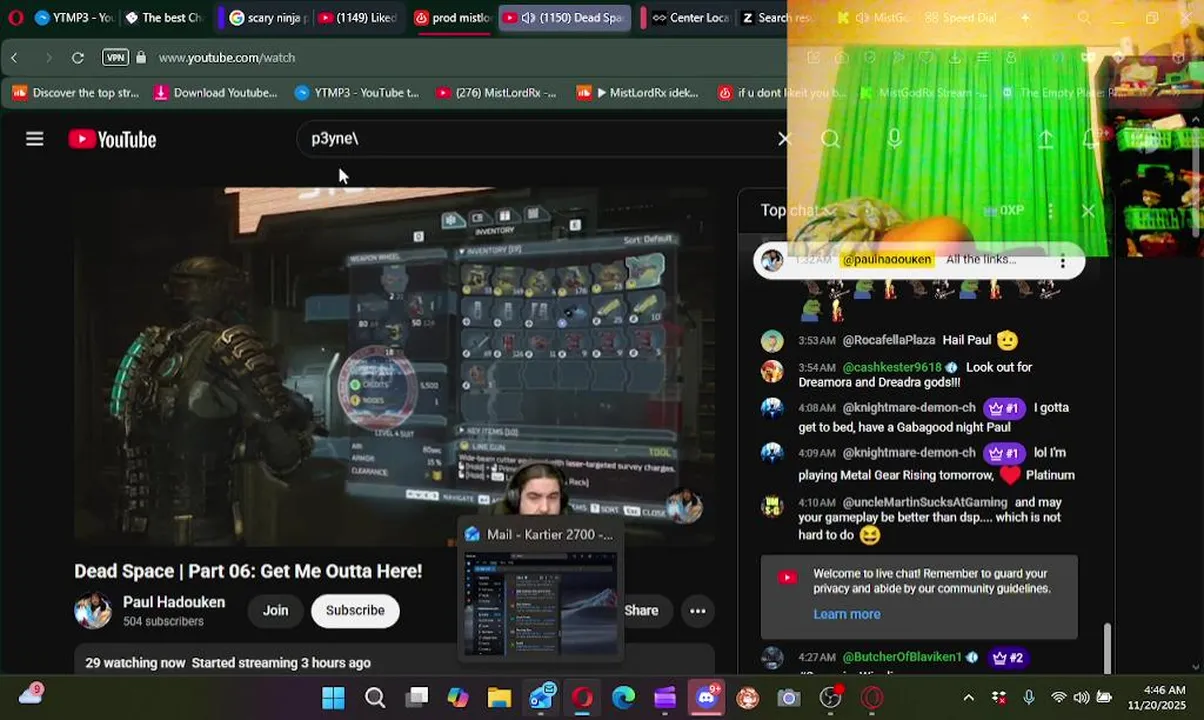
Task: Switch to the 'prod mistlo' tab
Action: (x=452, y=18)
